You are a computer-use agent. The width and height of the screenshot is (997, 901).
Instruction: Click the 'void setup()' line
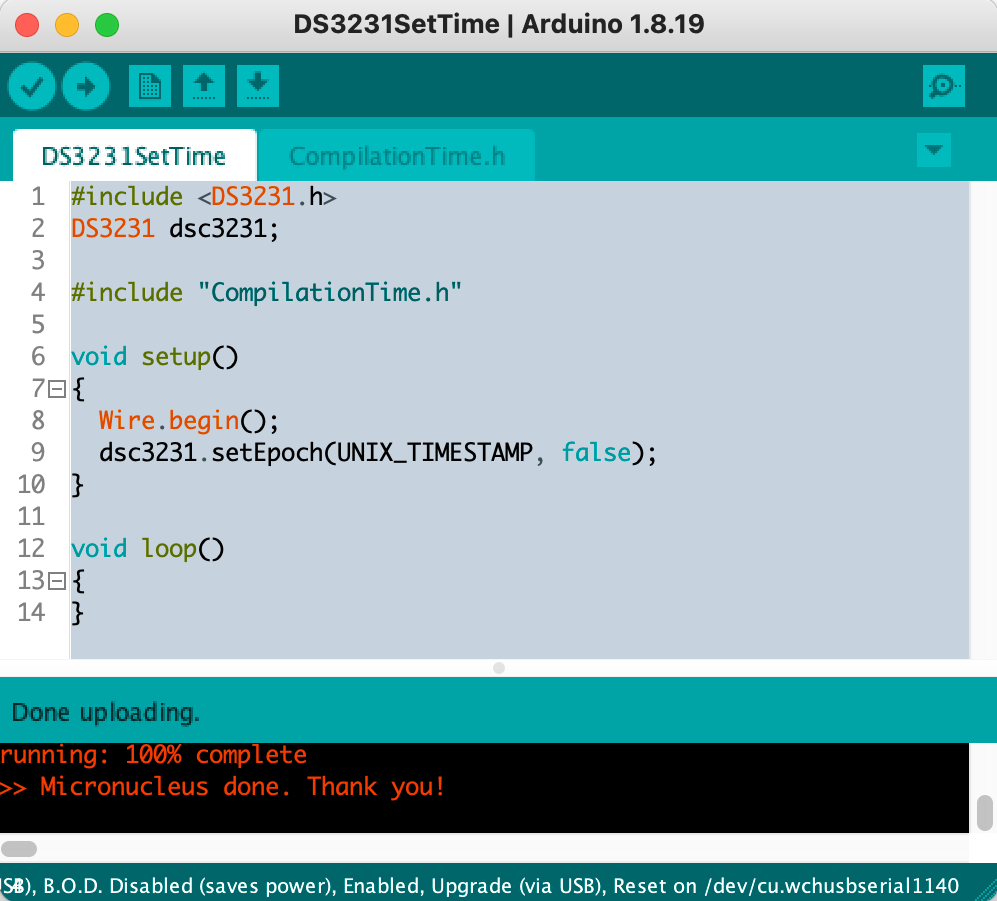[x=155, y=357]
